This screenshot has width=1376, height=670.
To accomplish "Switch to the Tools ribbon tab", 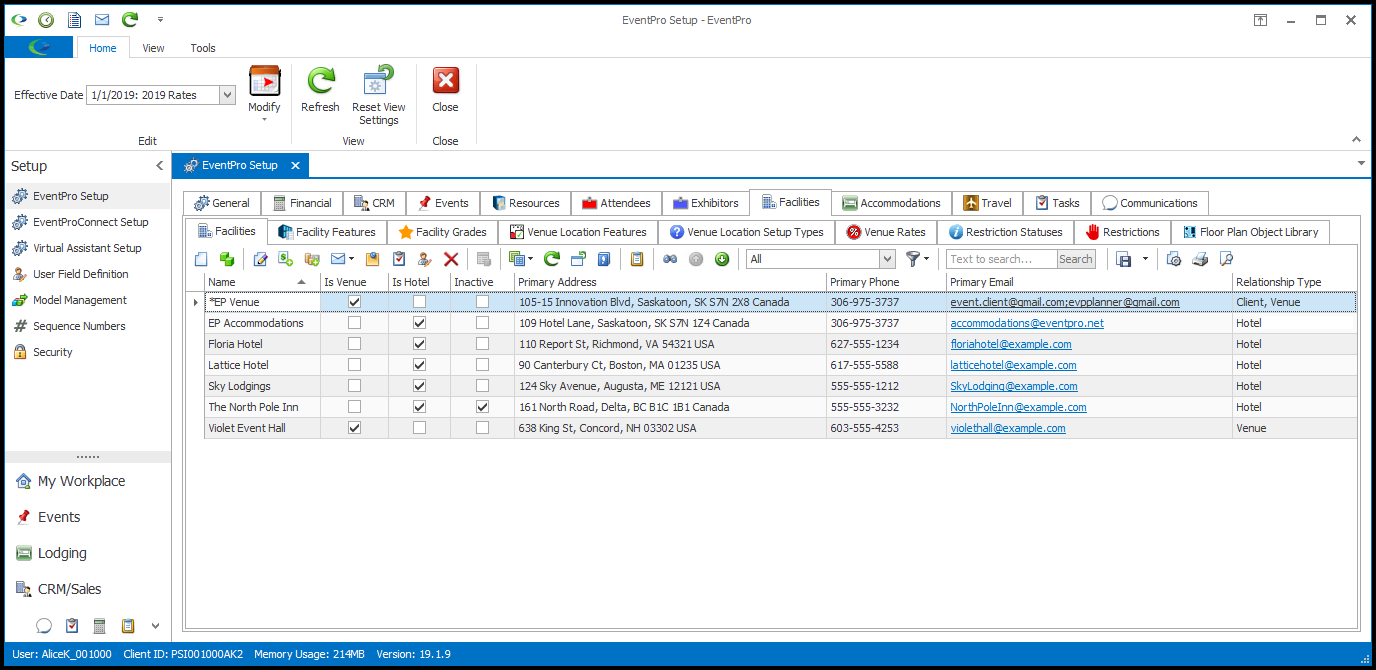I will click(203, 48).
